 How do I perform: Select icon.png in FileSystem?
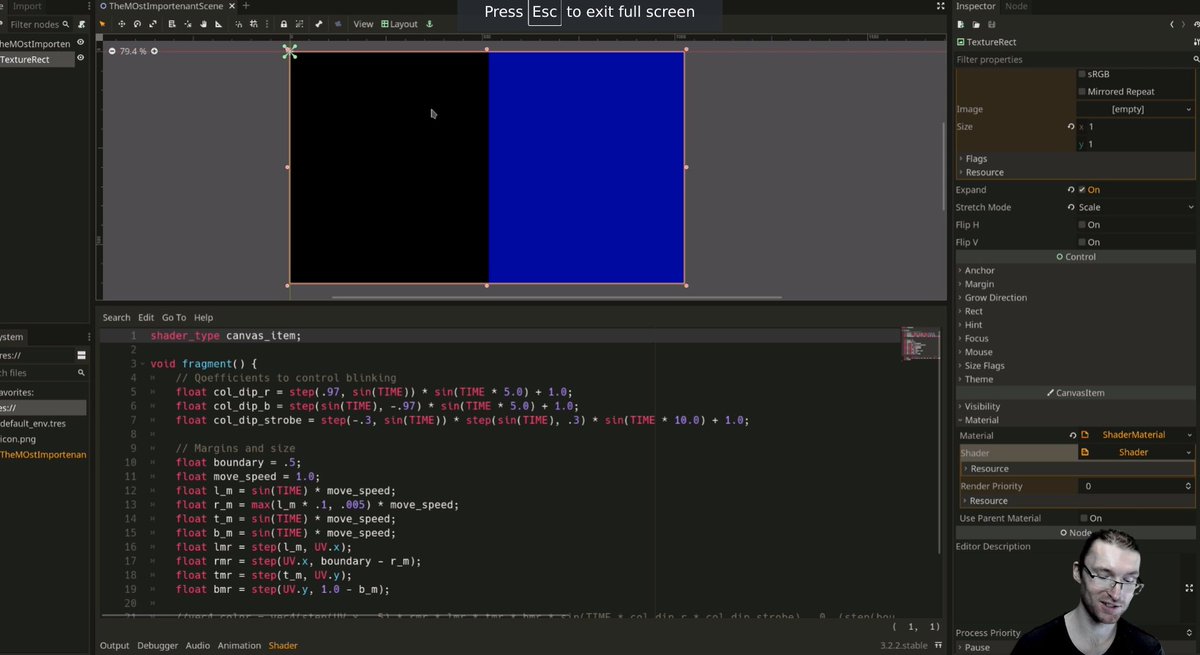(x=20, y=438)
